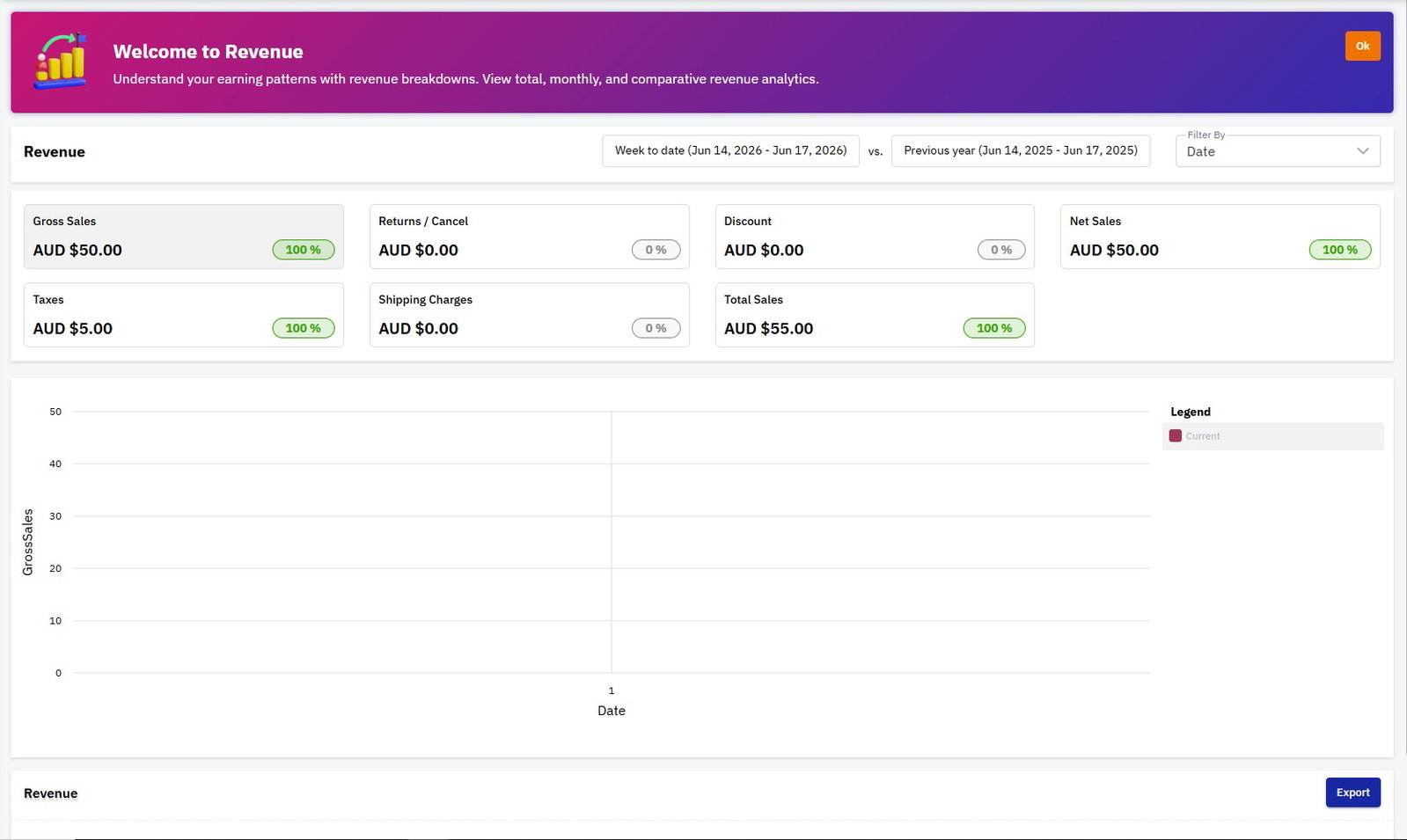Select the Shipping Charges metric card
The height and width of the screenshot is (840, 1407).
530,315
